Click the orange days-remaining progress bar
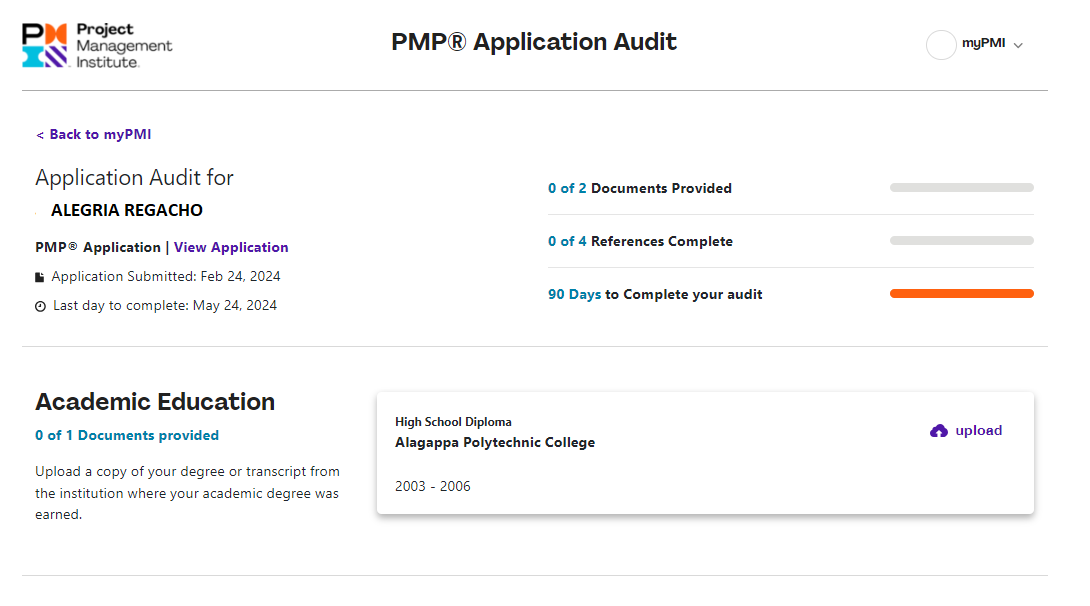Viewport: 1090px width, 606px height. pos(961,294)
